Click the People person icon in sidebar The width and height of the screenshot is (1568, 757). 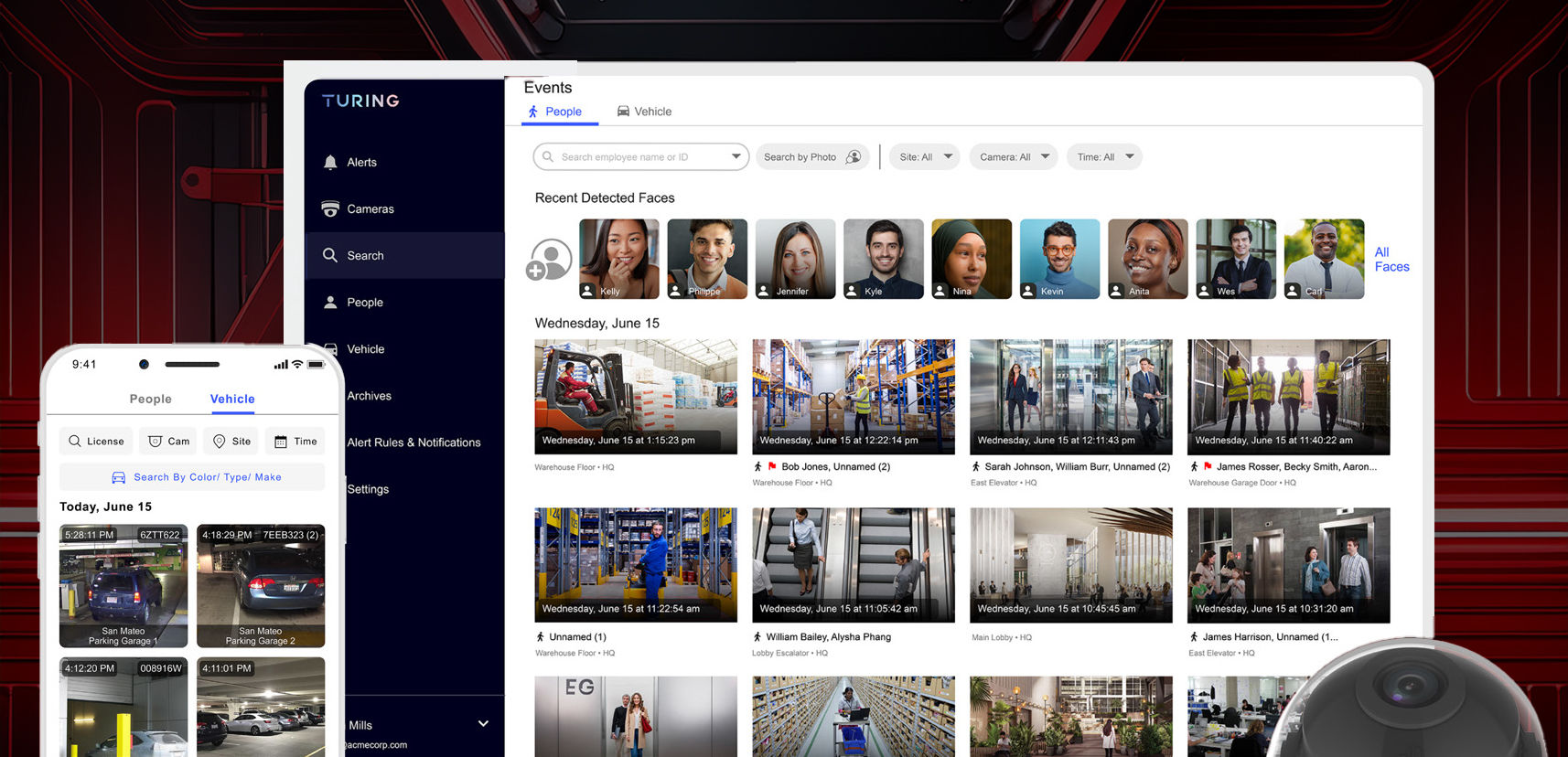tap(330, 302)
